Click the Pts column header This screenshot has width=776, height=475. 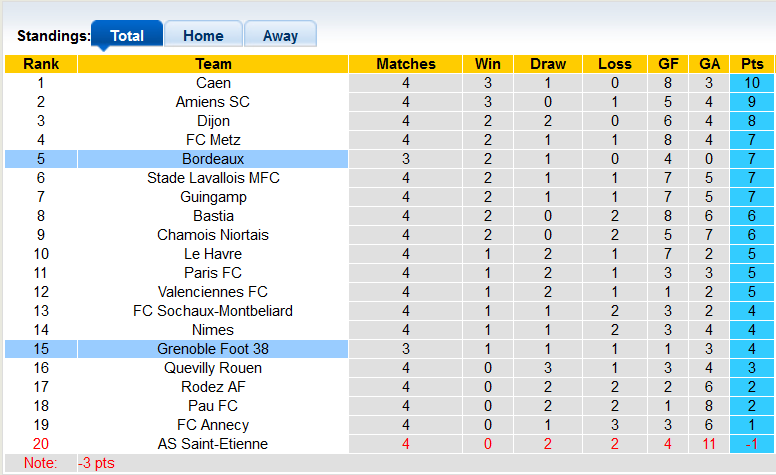(752, 64)
